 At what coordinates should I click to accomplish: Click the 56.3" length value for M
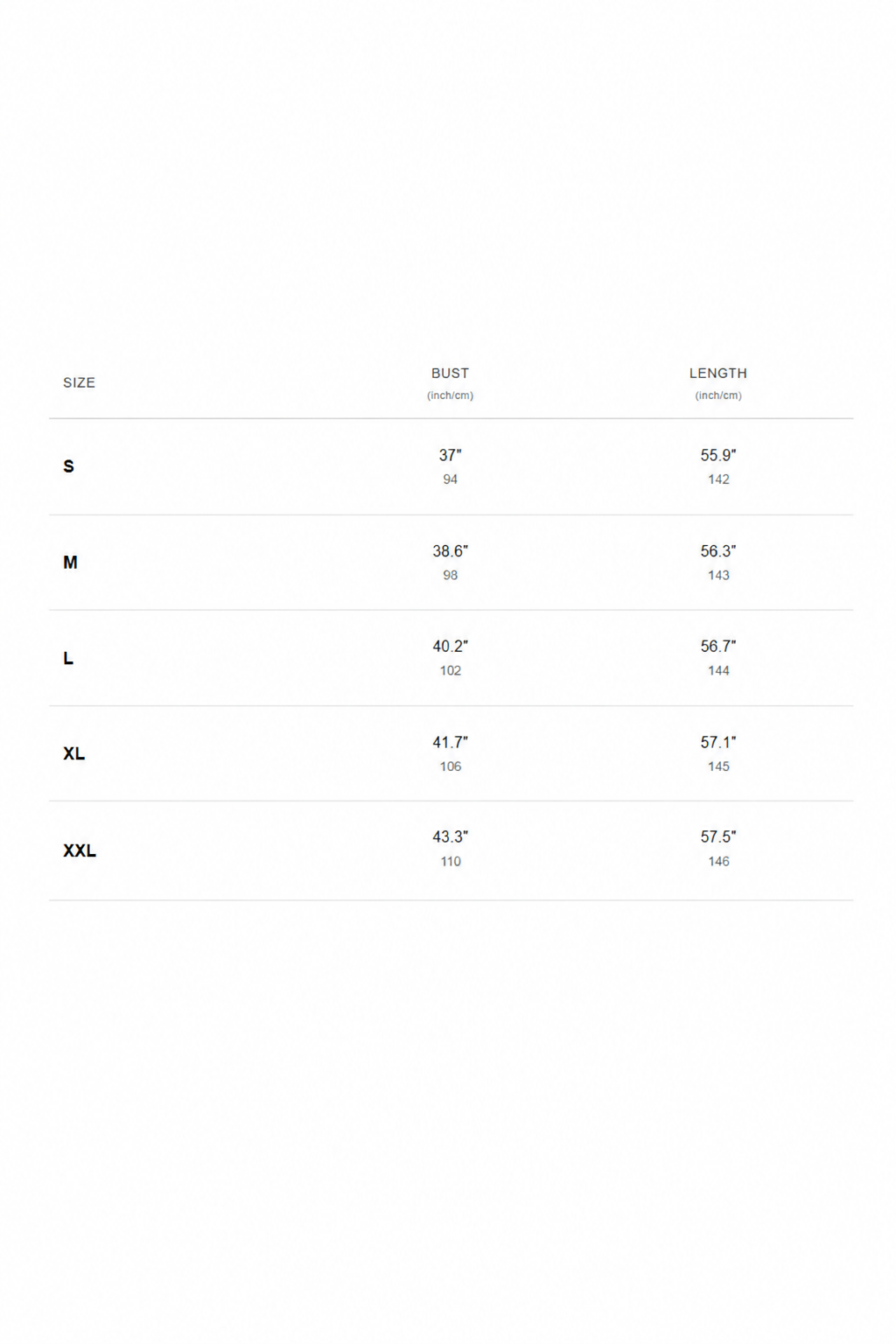[x=717, y=551]
